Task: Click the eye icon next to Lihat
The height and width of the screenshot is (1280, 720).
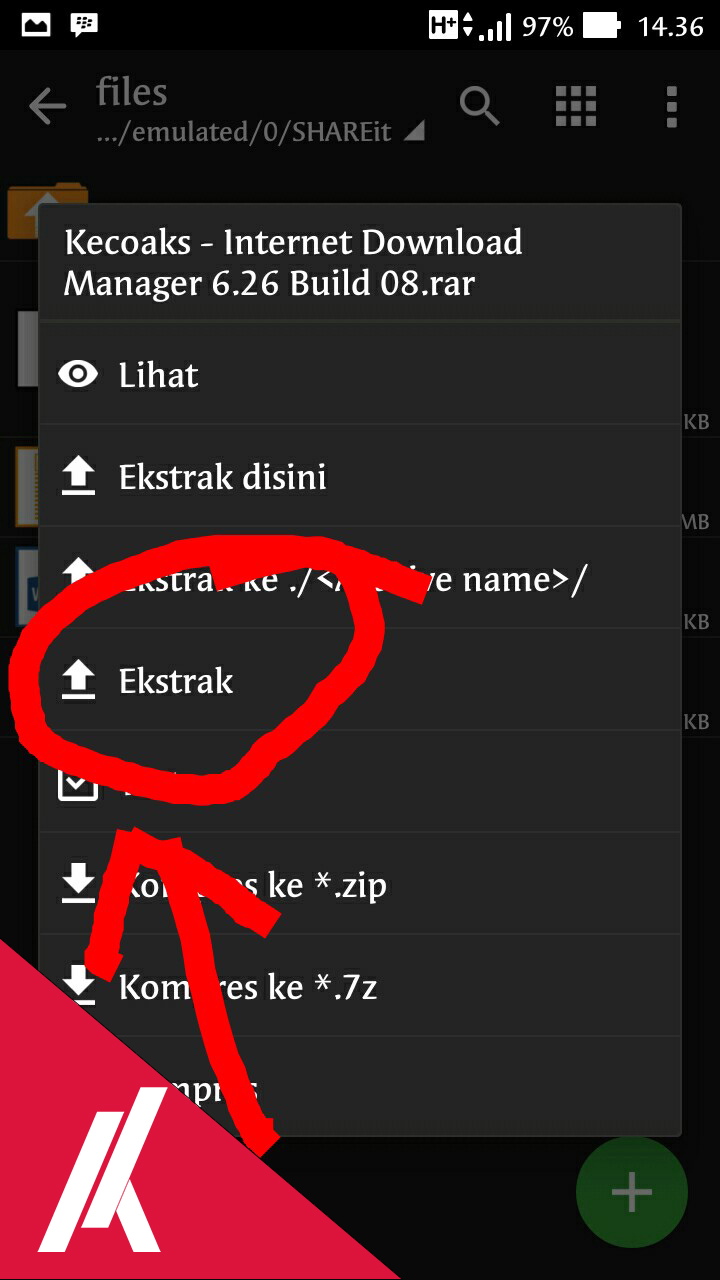Action: pos(78,375)
